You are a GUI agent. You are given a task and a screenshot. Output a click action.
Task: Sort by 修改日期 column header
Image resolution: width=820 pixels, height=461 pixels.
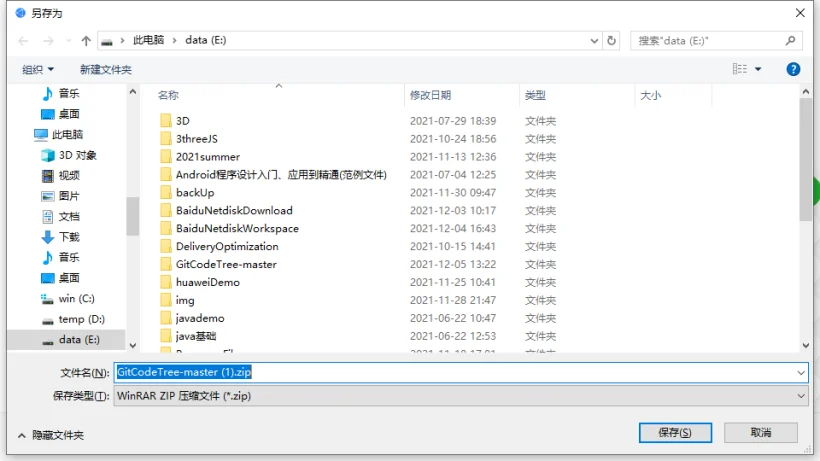pyautogui.click(x=430, y=95)
